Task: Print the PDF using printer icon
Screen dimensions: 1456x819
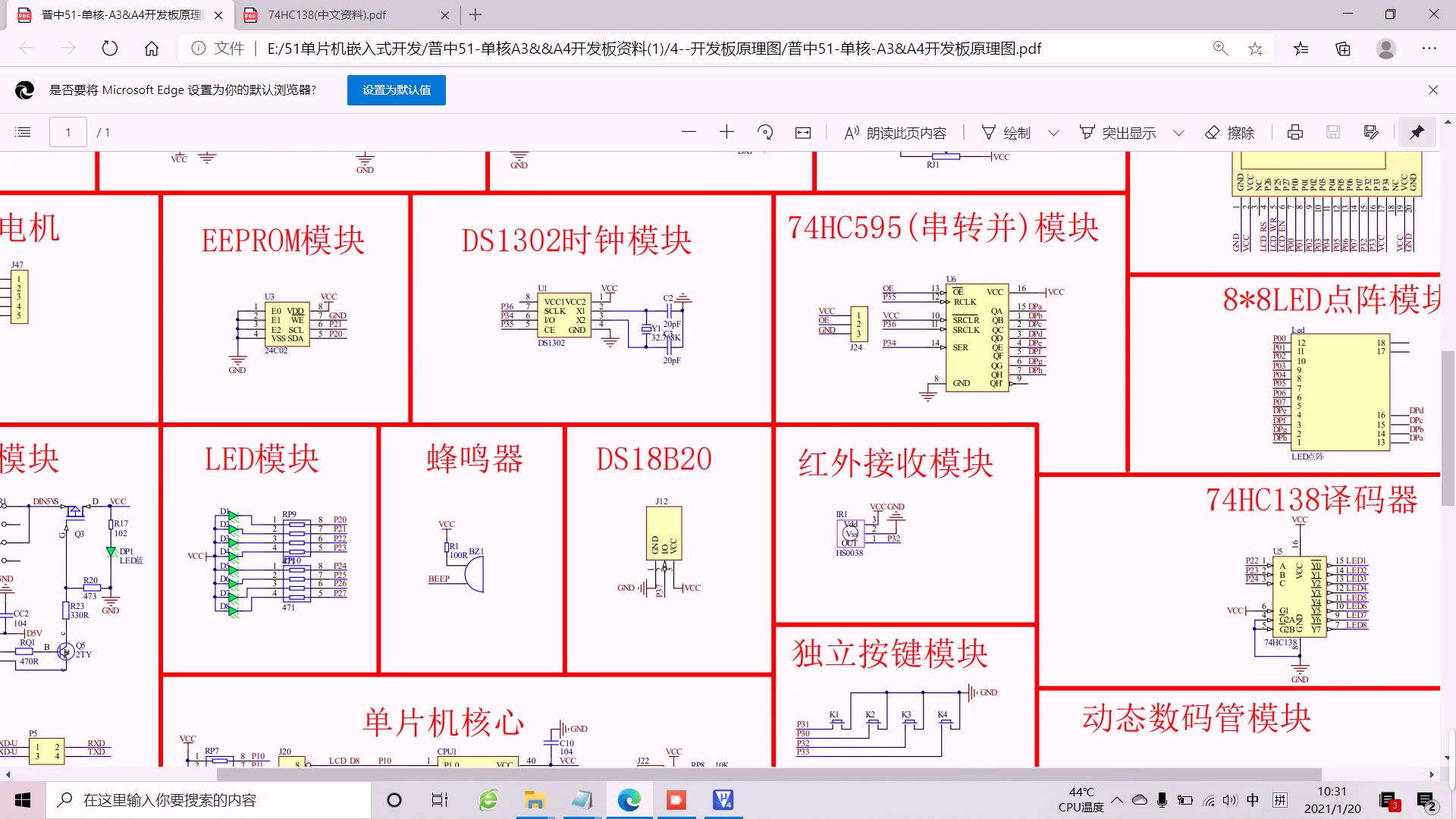Action: pos(1295,133)
